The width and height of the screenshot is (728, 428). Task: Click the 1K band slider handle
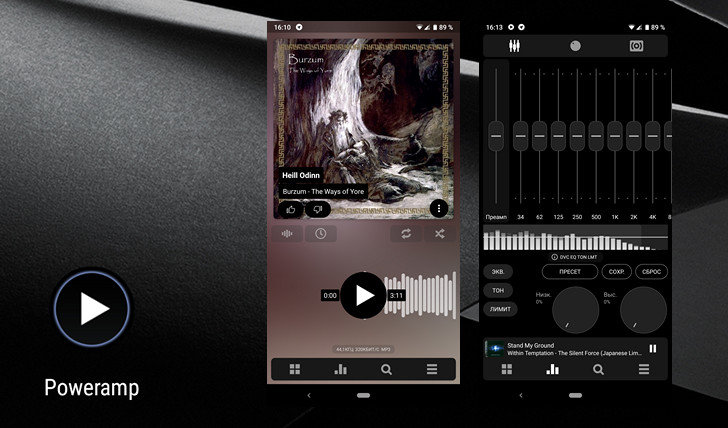(615, 136)
